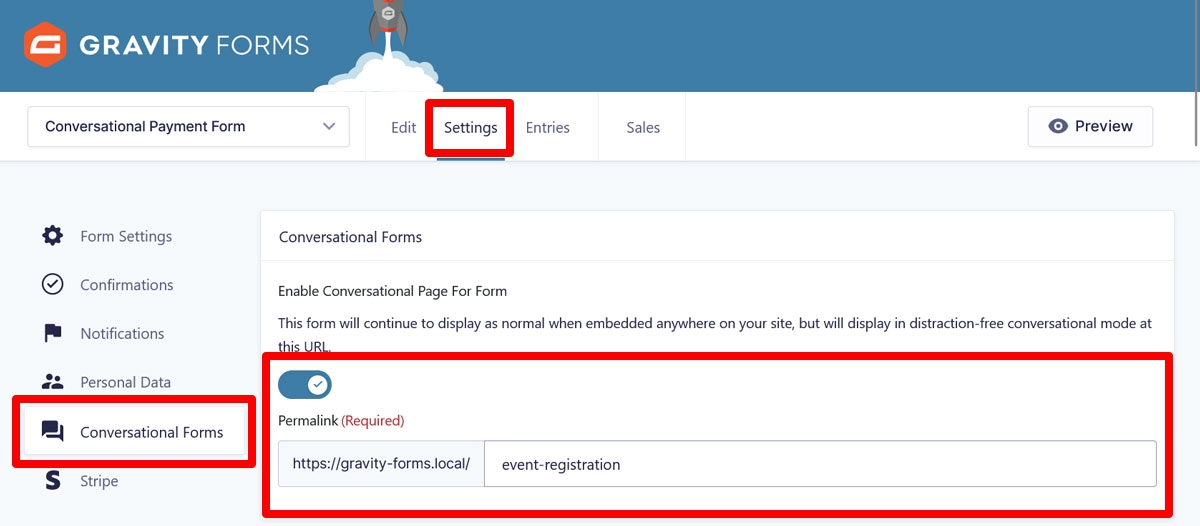Open the Settings tab

(471, 128)
